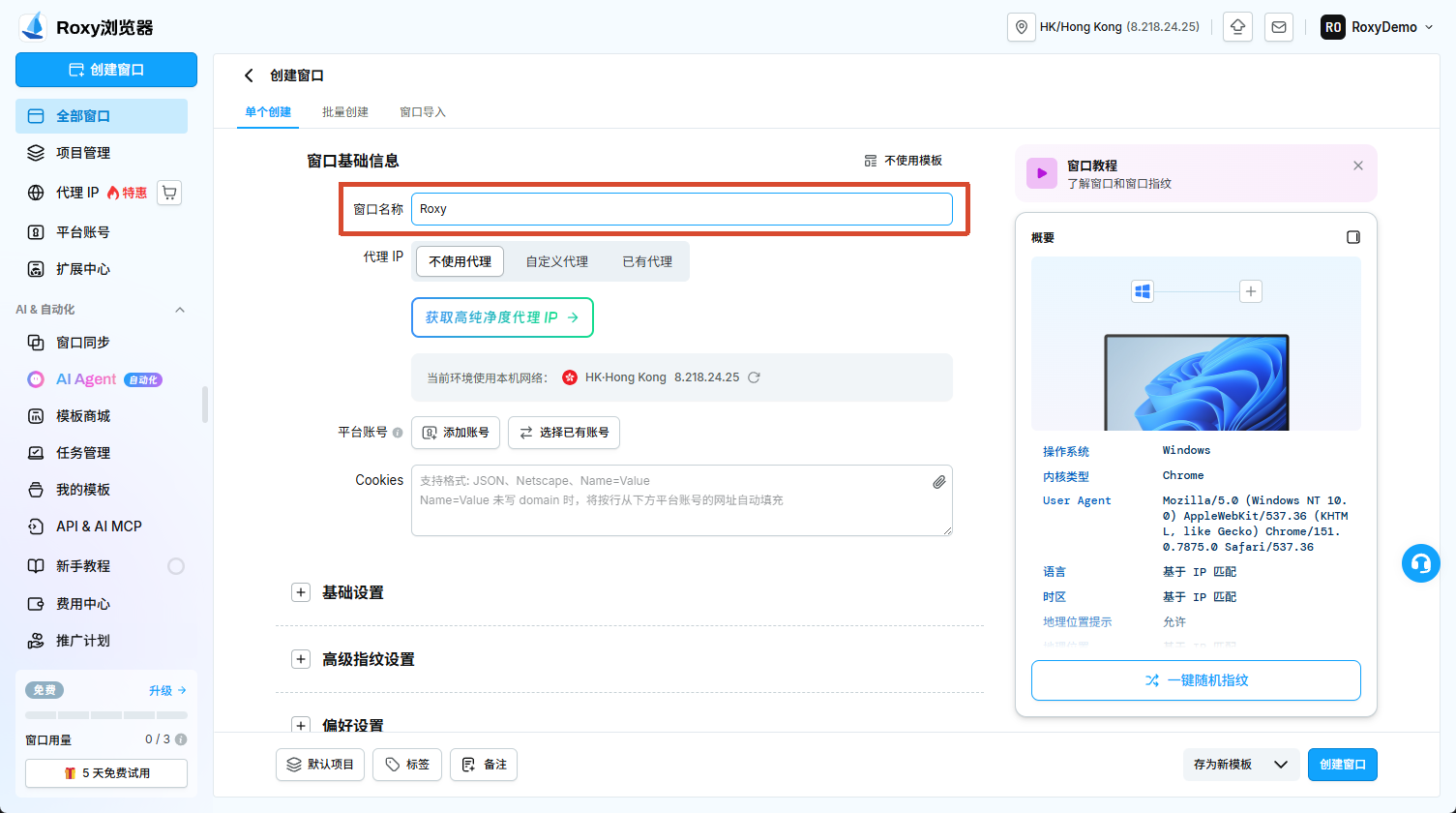Select 不使用代理 proxy option
1456x813 pixels.
coord(461,261)
